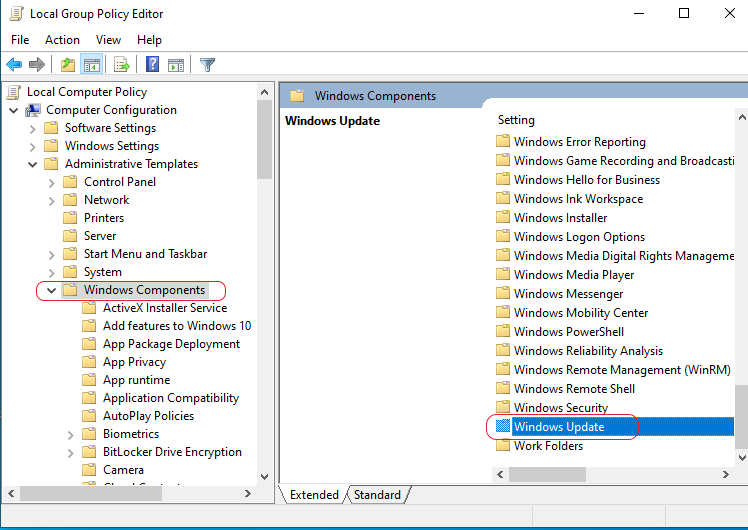The image size is (748, 530).
Task: Toggle the Show/Hide Console Tree icon
Action: (91, 64)
